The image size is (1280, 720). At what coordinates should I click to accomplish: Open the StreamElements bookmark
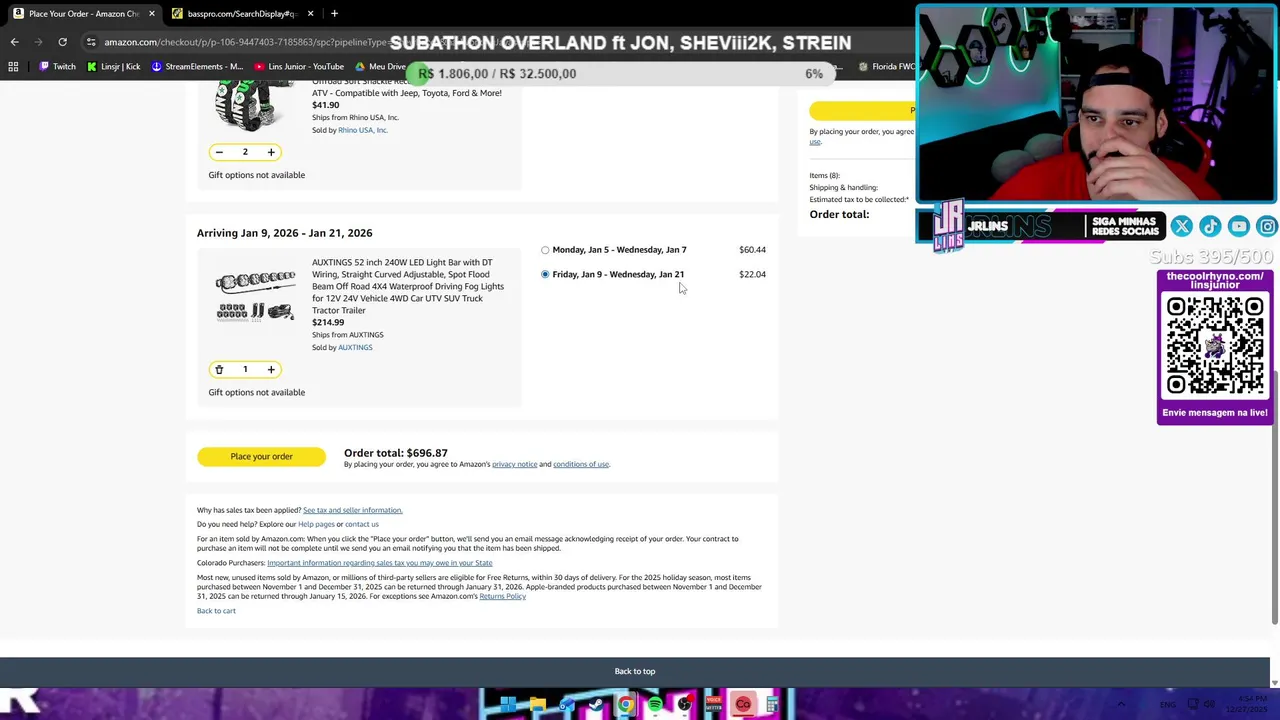click(197, 67)
